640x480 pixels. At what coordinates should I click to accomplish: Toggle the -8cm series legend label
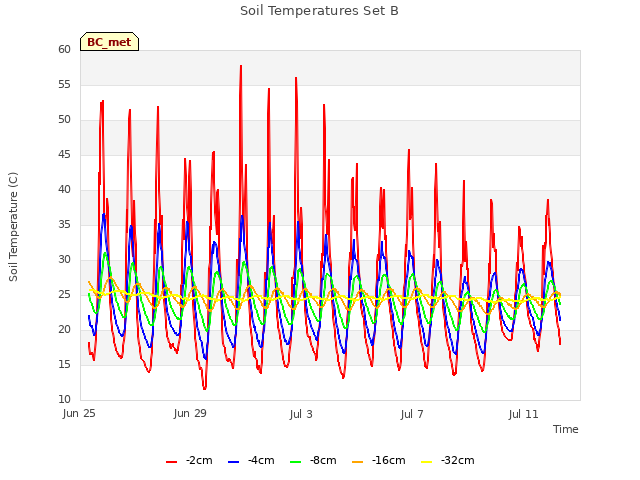pyautogui.click(x=323, y=460)
